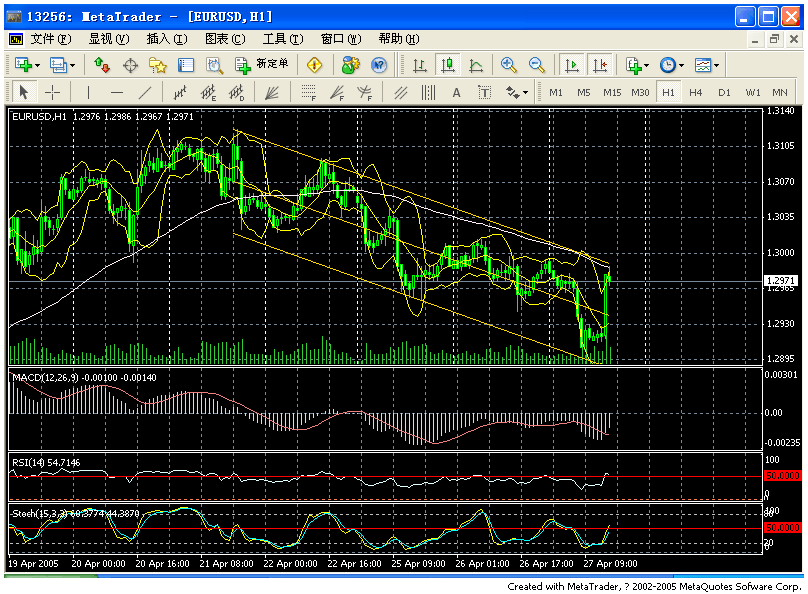This screenshot has width=808, height=594.
Task: Select the H1 timeframe button
Action: coord(668,93)
